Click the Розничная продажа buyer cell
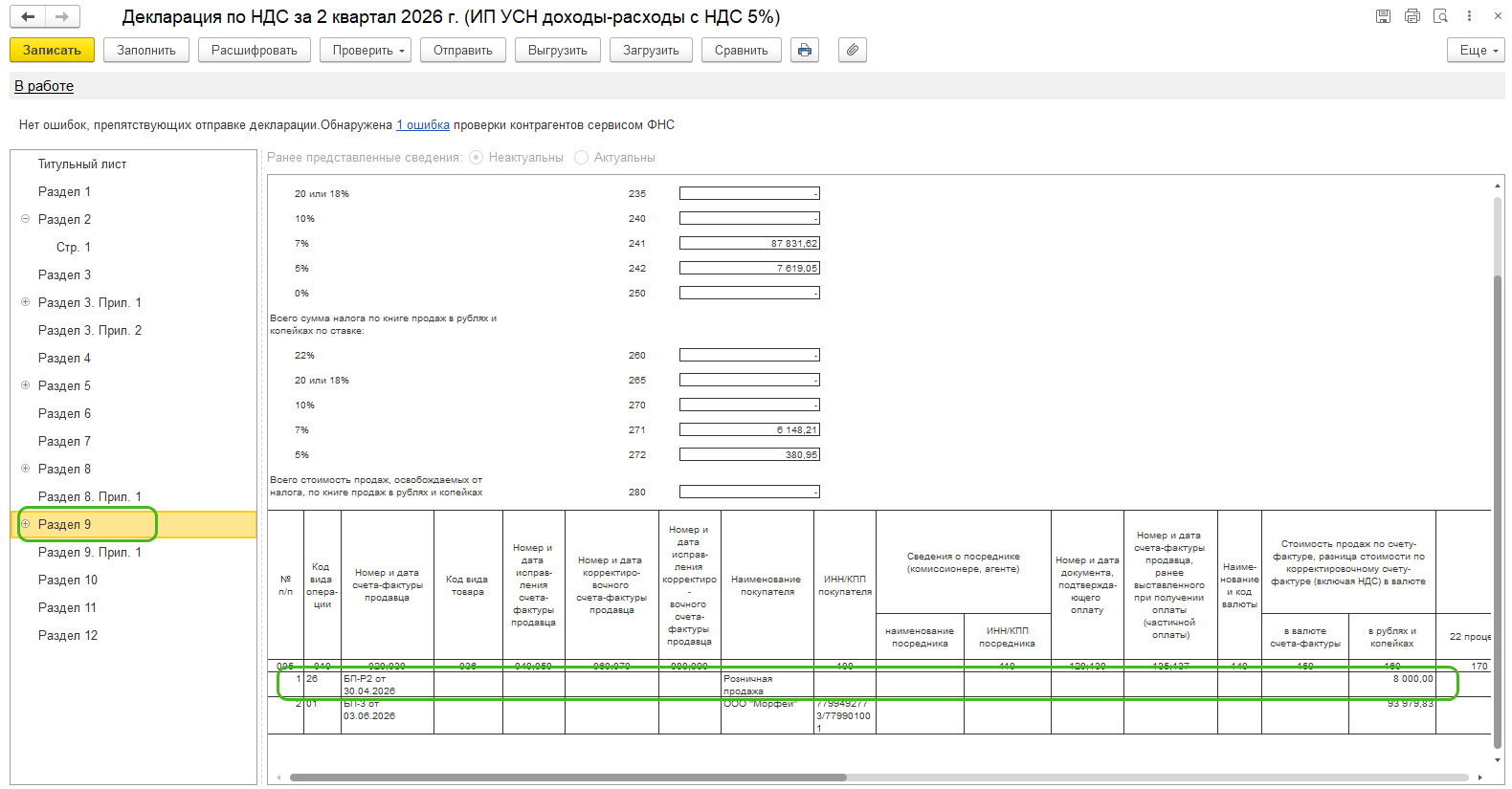1512x789 pixels. point(767,685)
